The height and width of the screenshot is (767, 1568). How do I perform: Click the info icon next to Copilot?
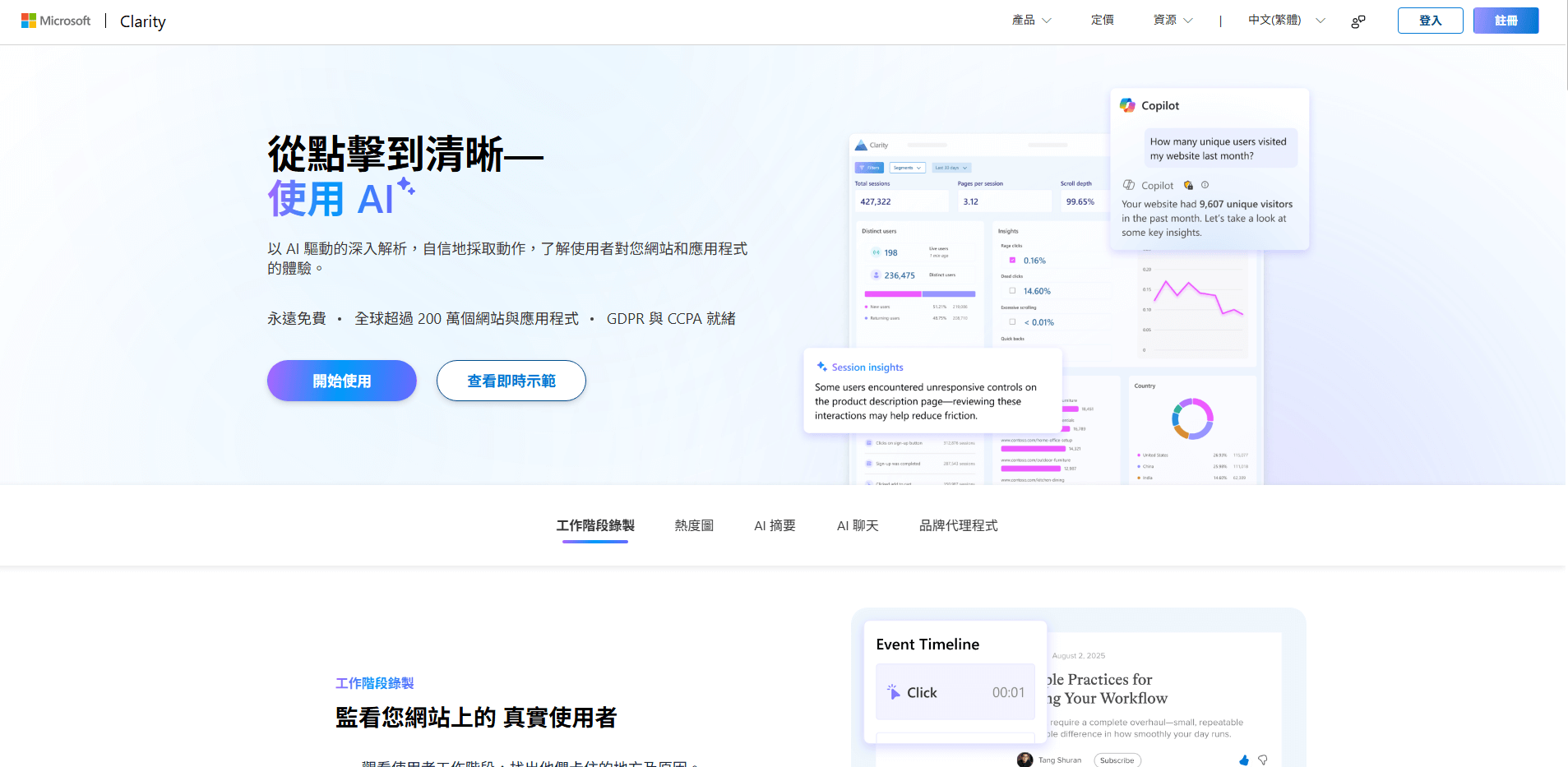pos(1205,185)
